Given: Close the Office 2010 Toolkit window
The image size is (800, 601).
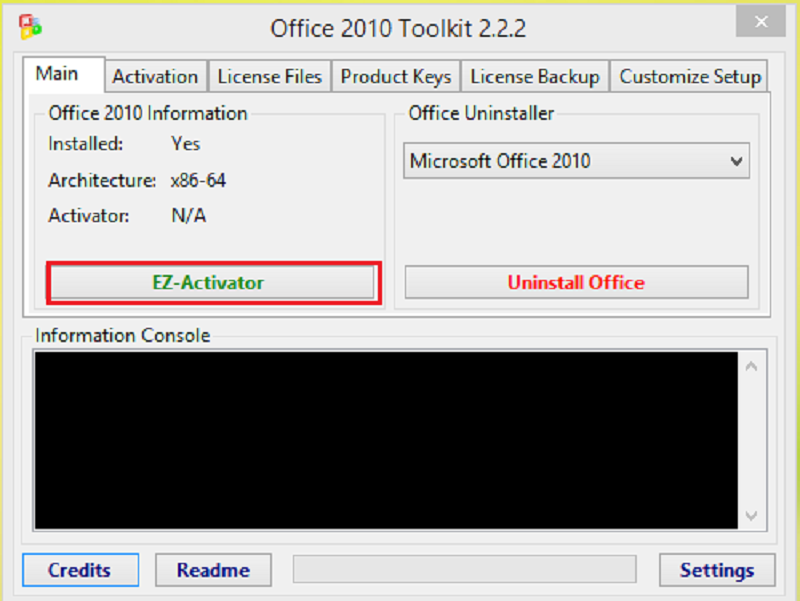Looking at the screenshot, I should [x=760, y=21].
